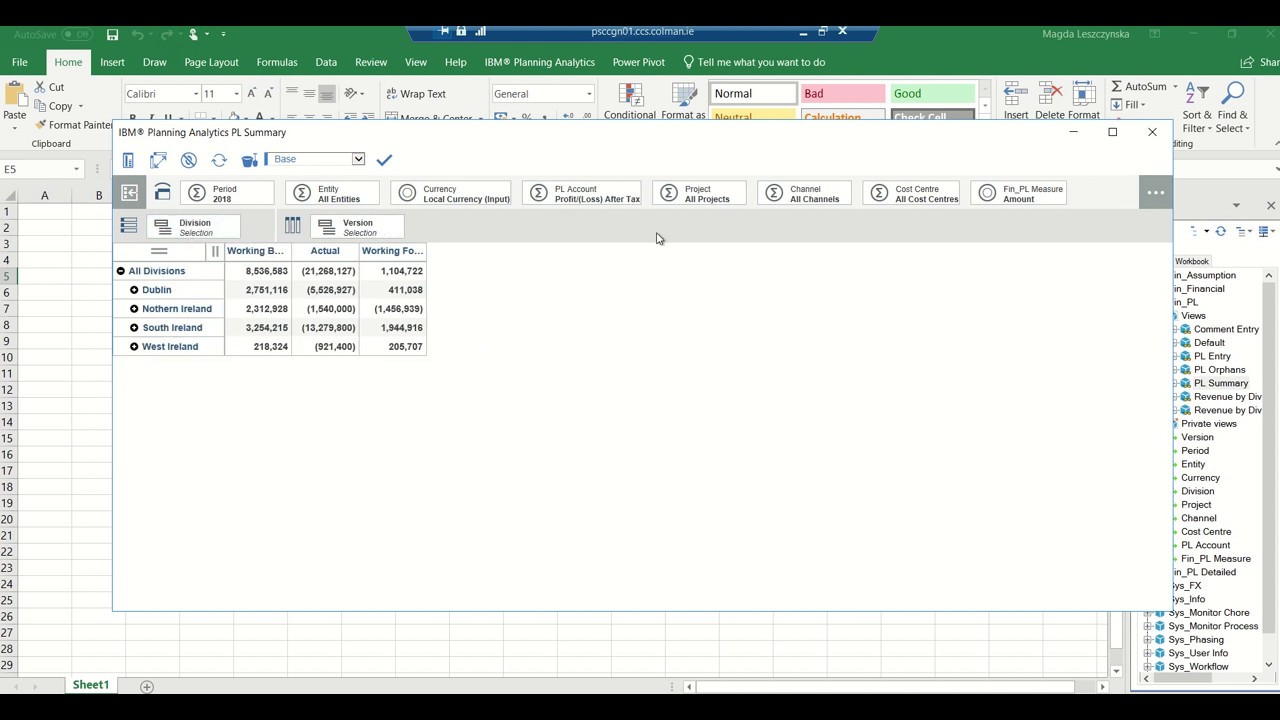Refresh the PL Summary view
1280x720 pixels.
[219, 160]
